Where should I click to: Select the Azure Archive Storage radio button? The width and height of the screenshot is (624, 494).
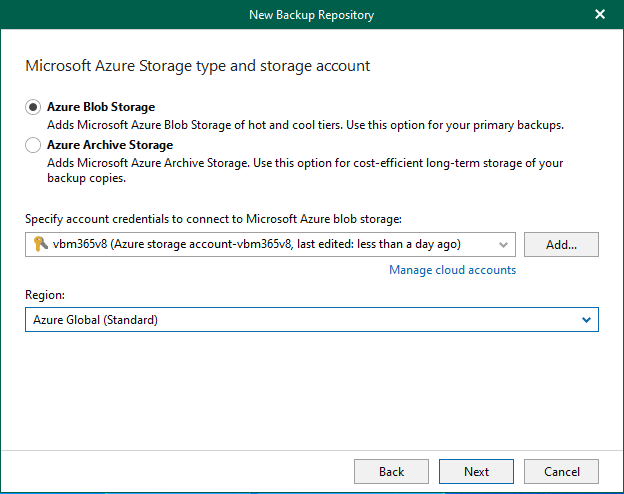pos(33,145)
